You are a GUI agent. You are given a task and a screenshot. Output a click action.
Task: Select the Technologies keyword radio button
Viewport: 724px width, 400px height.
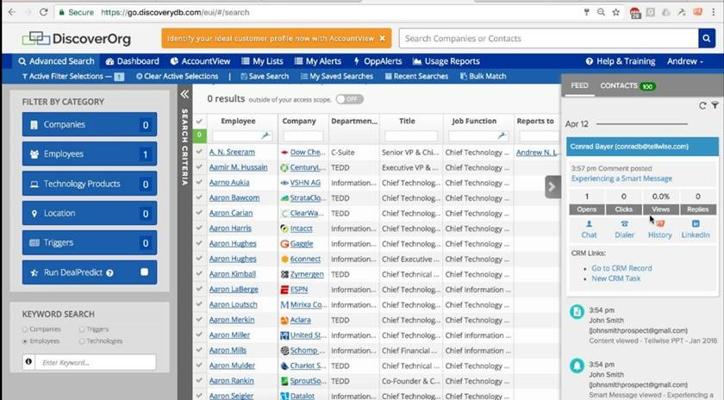82,341
